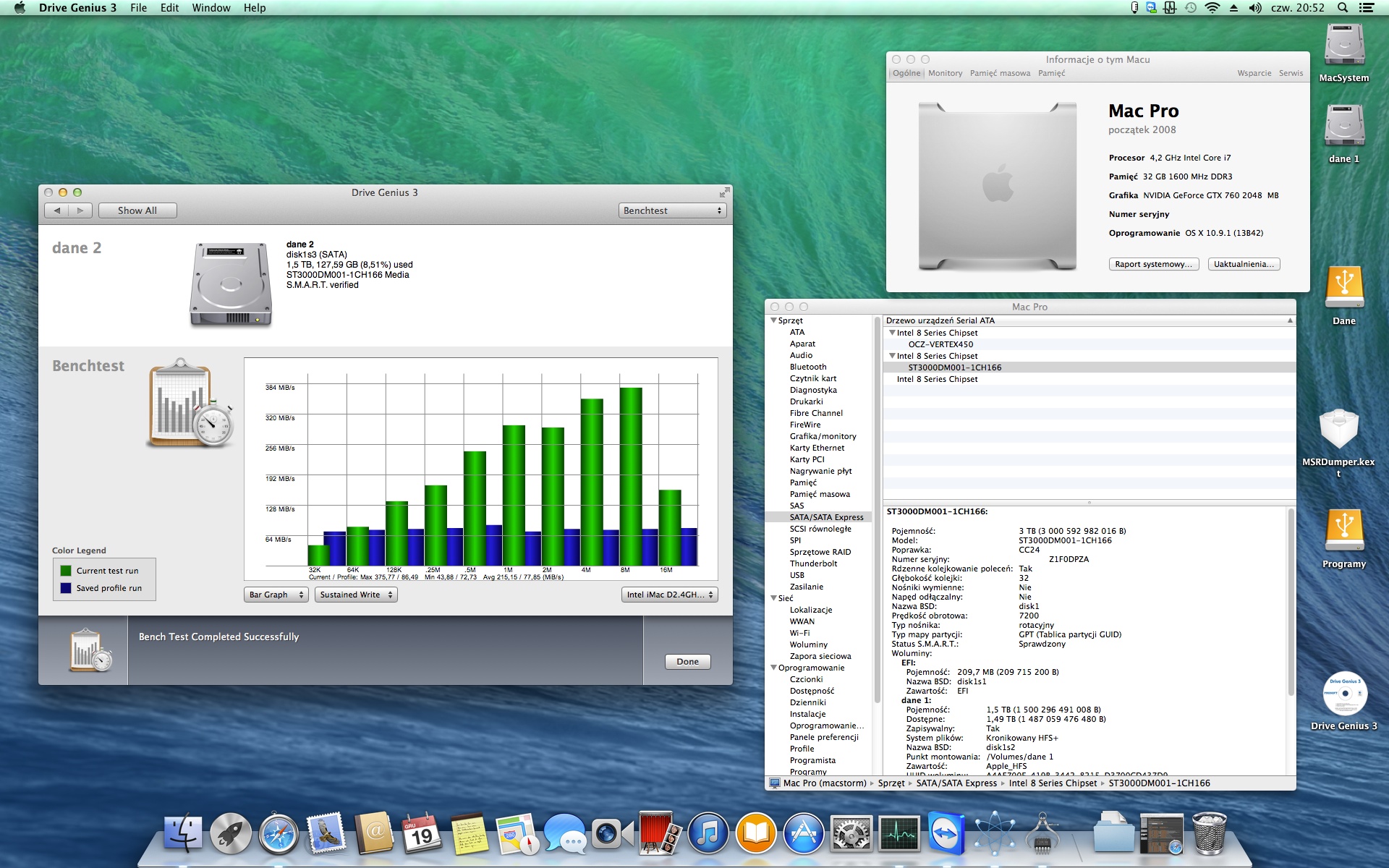
Task: Open Finder from the Dock
Action: pyautogui.click(x=183, y=834)
